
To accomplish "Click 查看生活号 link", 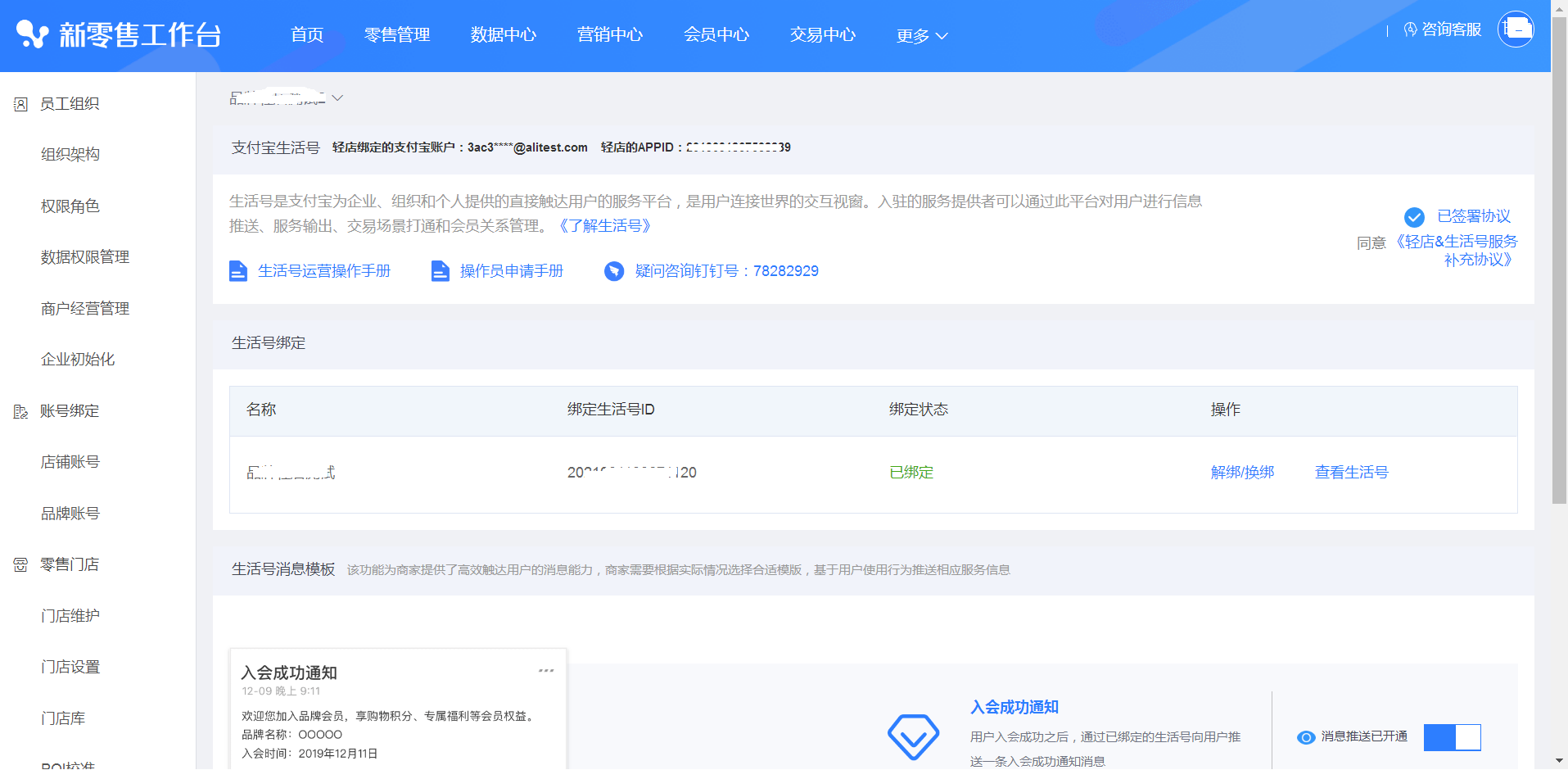I will (x=1352, y=473).
